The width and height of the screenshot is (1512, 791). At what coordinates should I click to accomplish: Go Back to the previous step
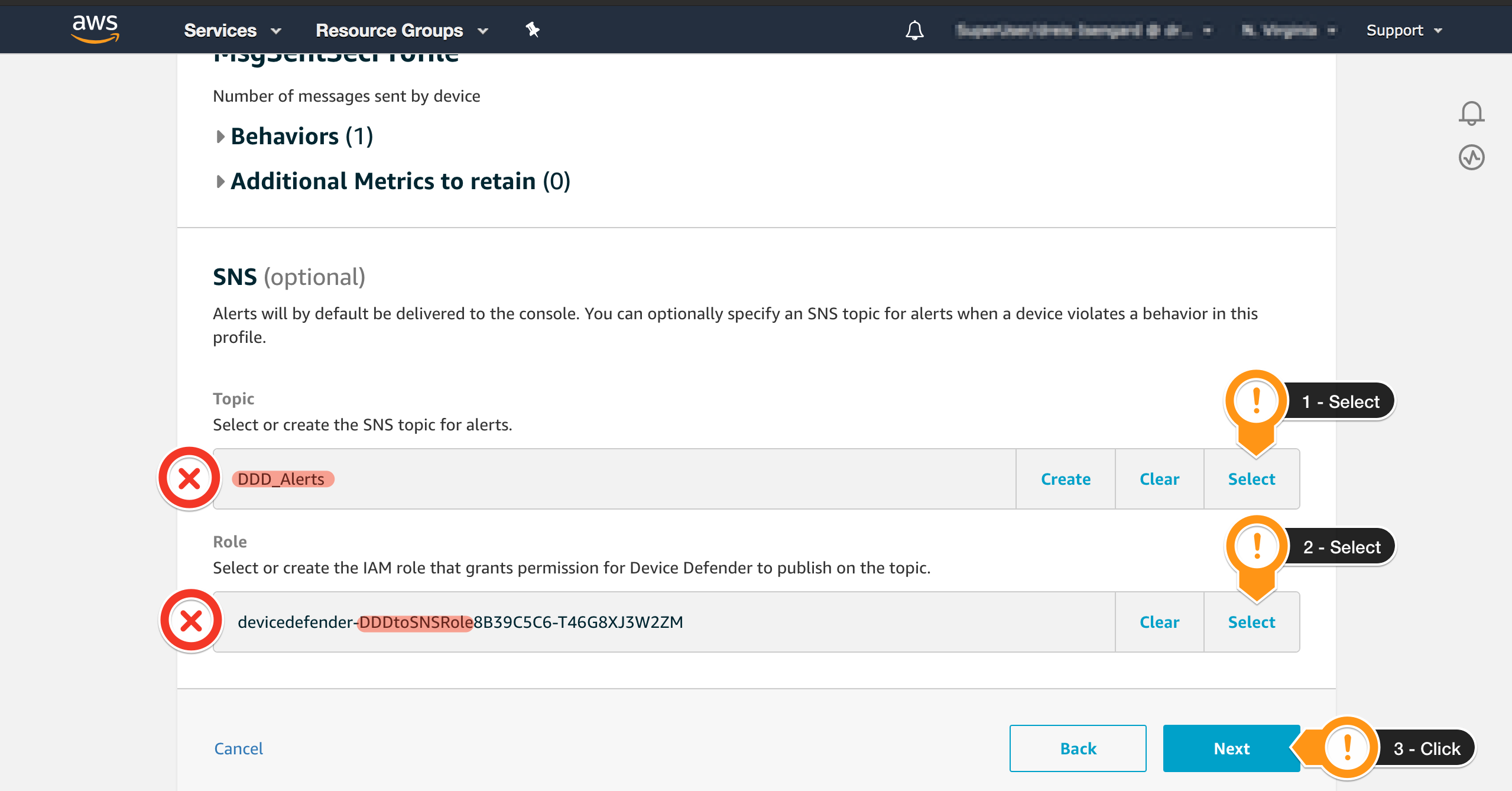click(1078, 748)
